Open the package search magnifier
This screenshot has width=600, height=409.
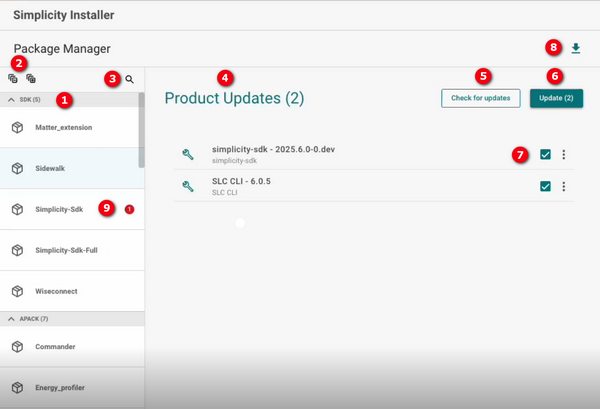[130, 79]
